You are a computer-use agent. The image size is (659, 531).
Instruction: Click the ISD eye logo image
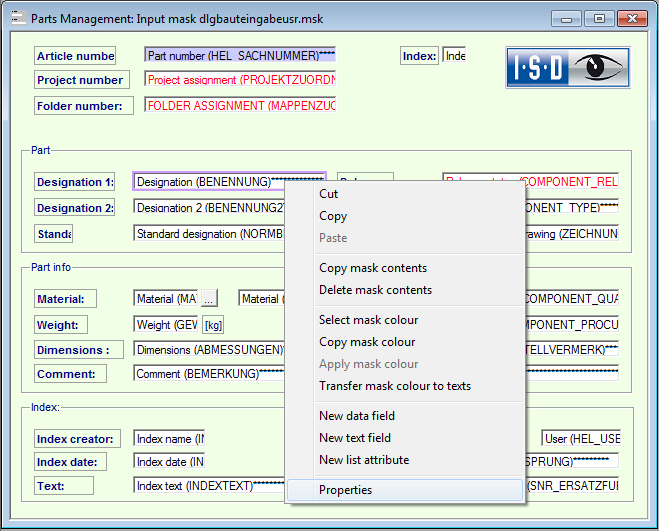567,69
